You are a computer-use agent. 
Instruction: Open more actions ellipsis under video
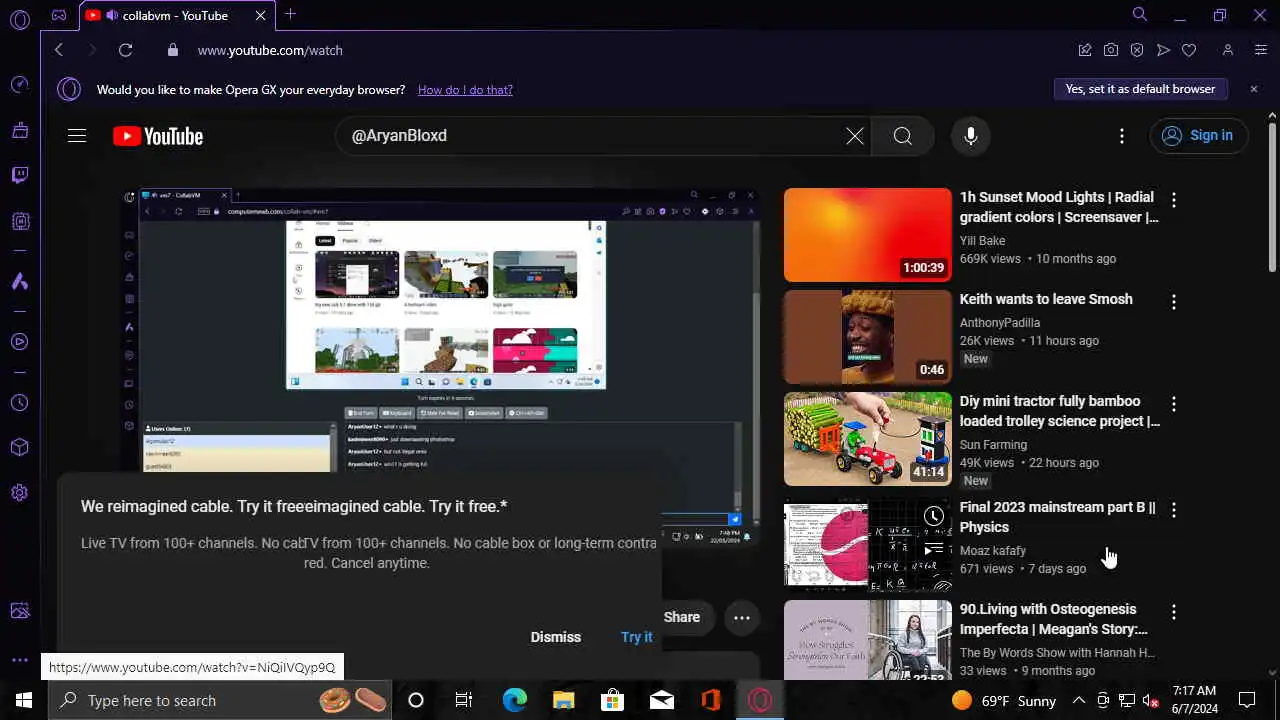pyautogui.click(x=742, y=618)
